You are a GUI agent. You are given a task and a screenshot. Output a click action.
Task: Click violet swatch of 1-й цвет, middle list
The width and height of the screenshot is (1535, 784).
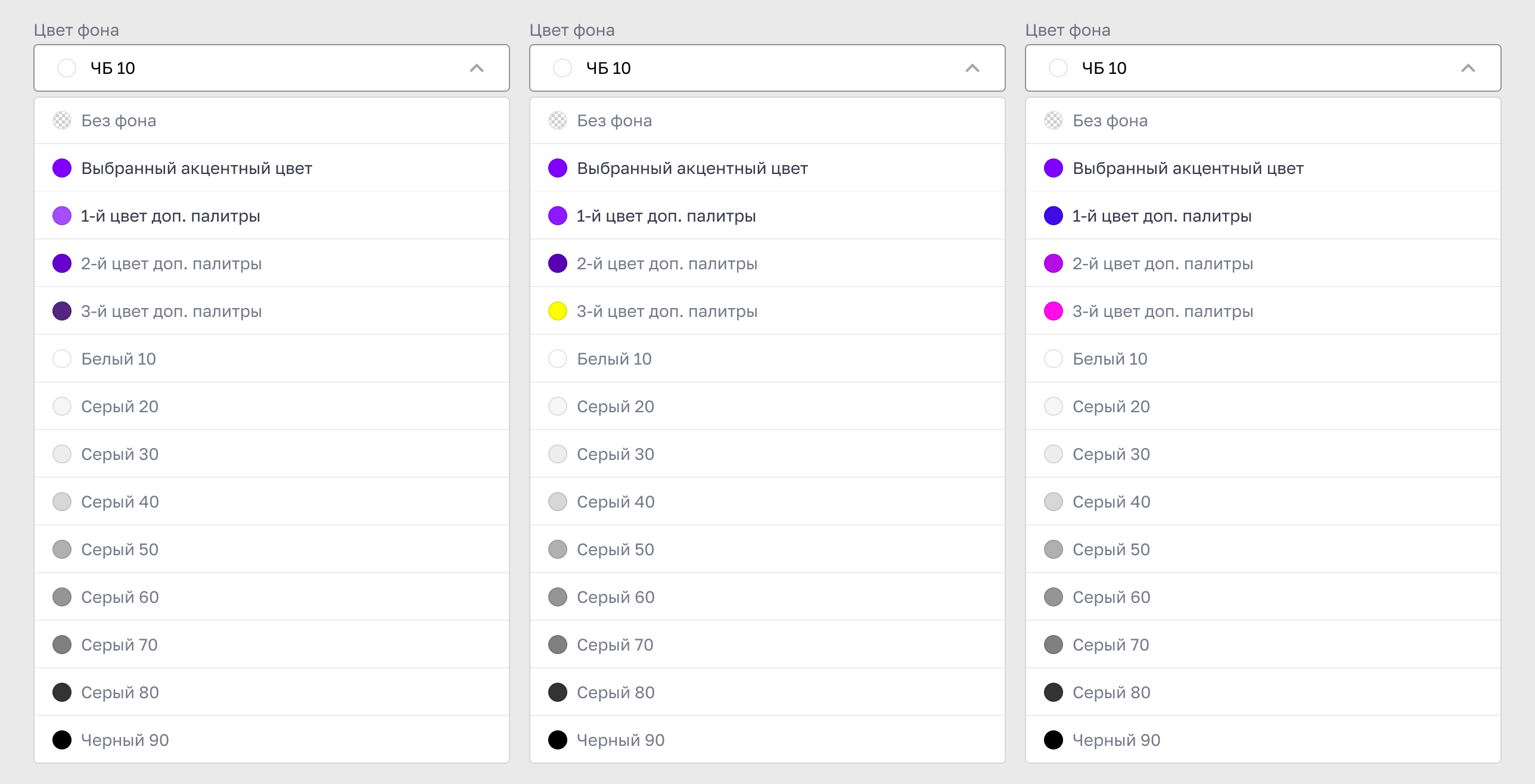tap(558, 216)
